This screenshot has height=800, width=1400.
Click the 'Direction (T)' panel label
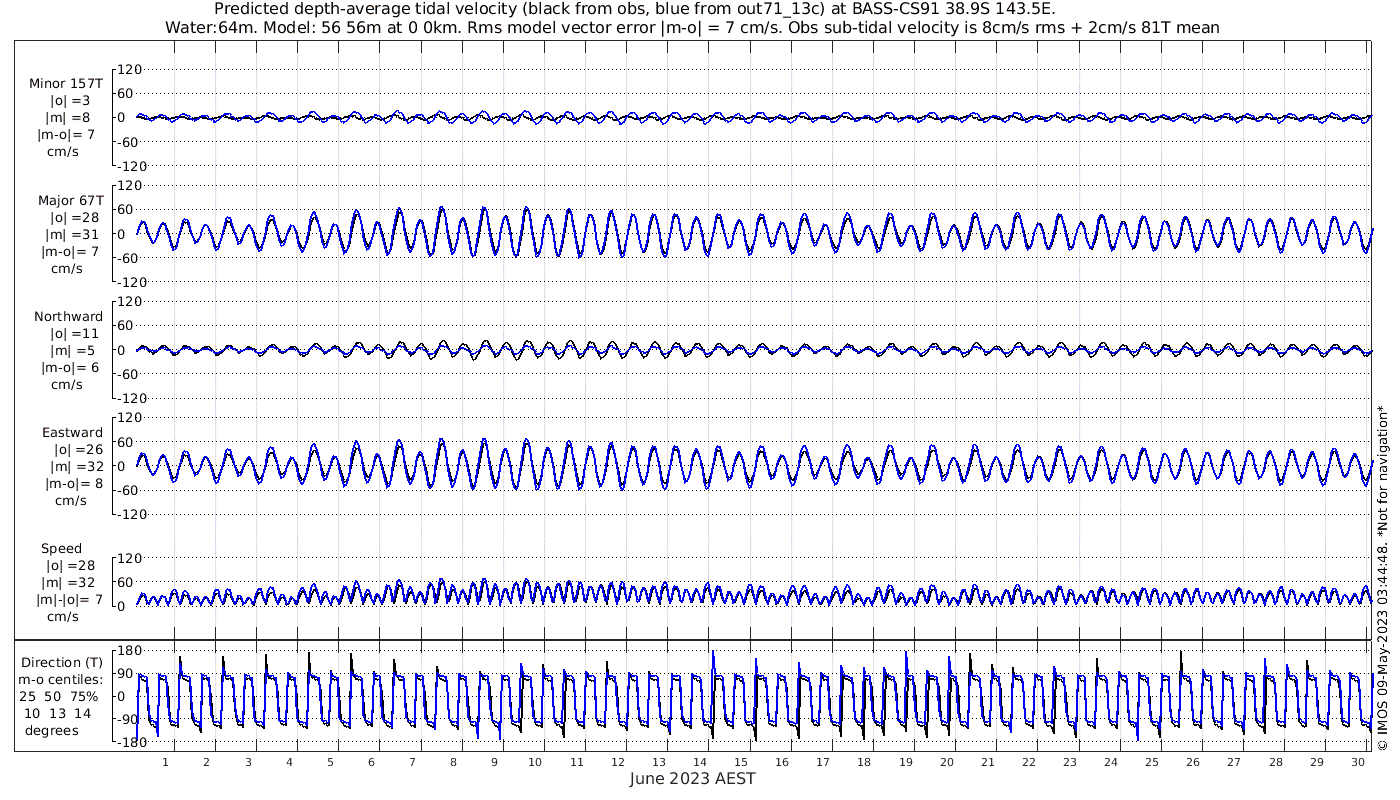tap(61, 663)
